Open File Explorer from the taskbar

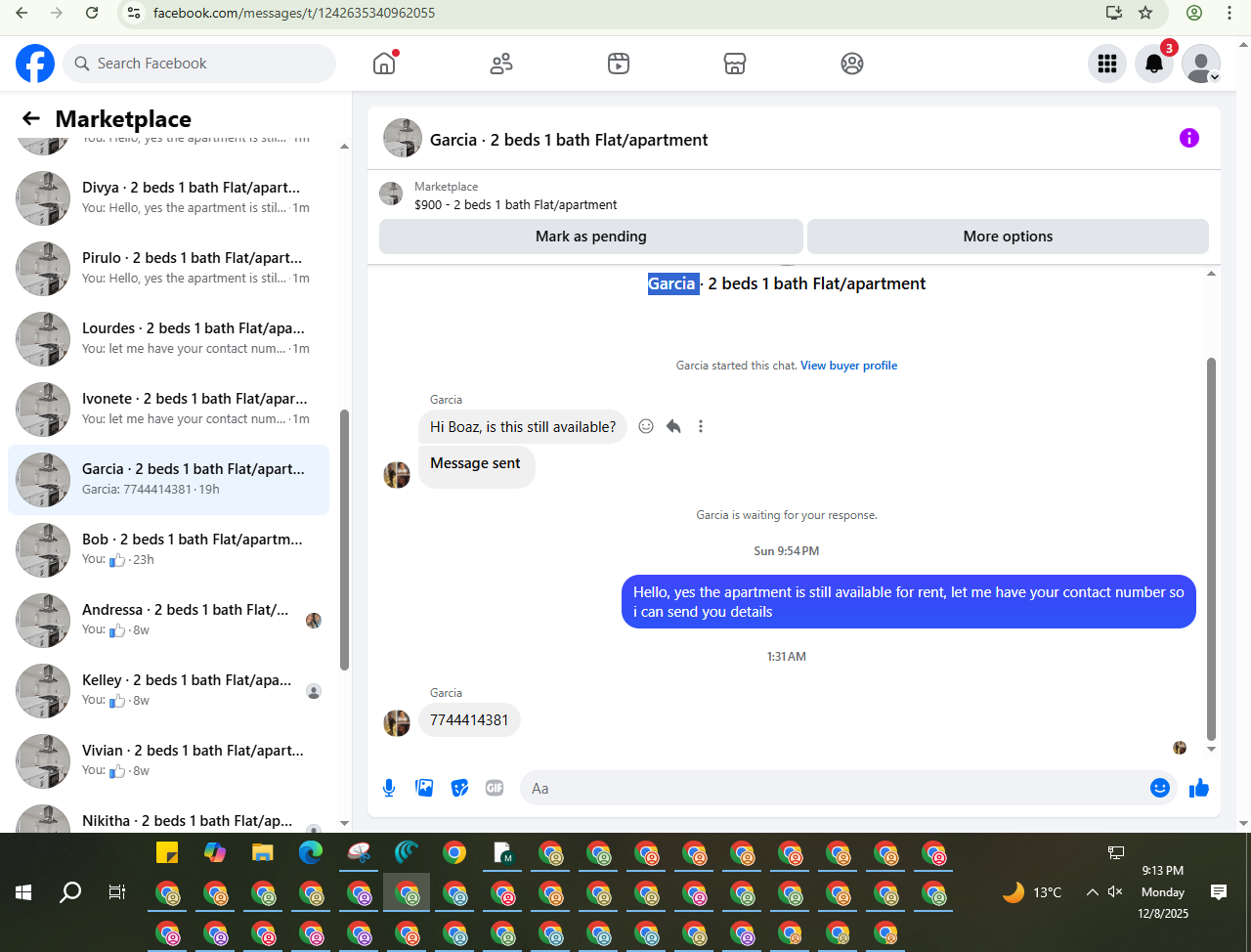coord(262,852)
